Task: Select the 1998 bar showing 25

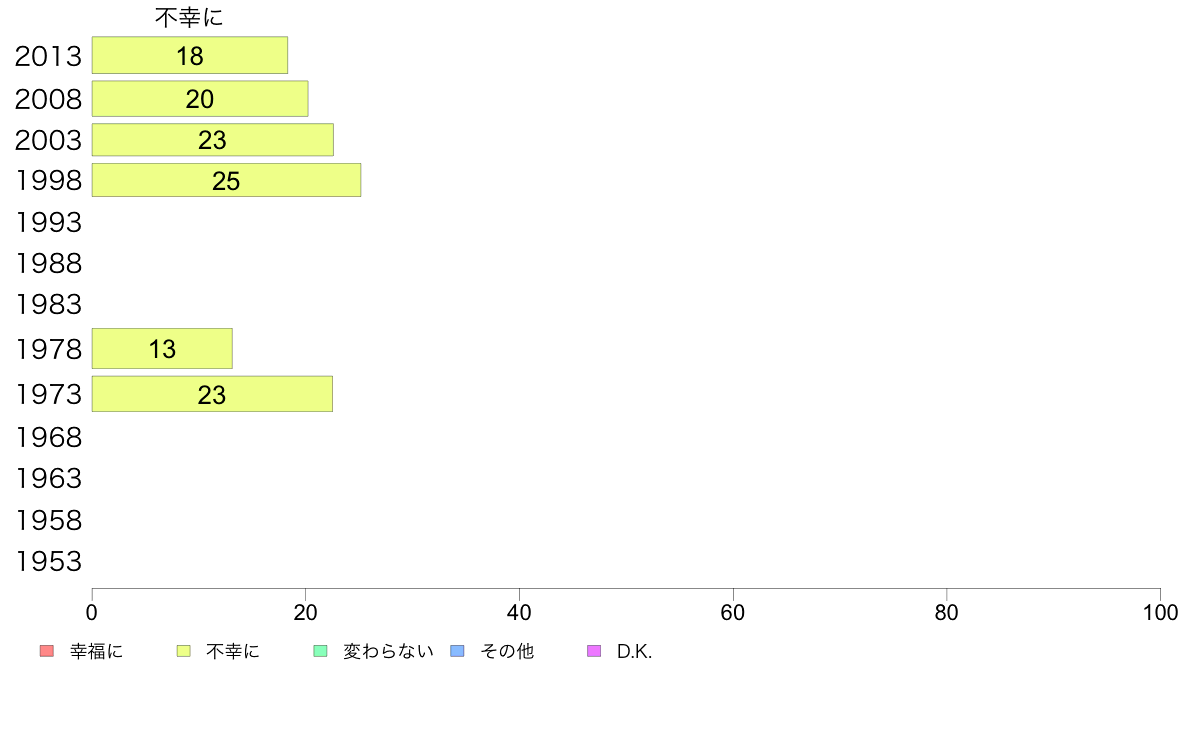Action: [227, 180]
